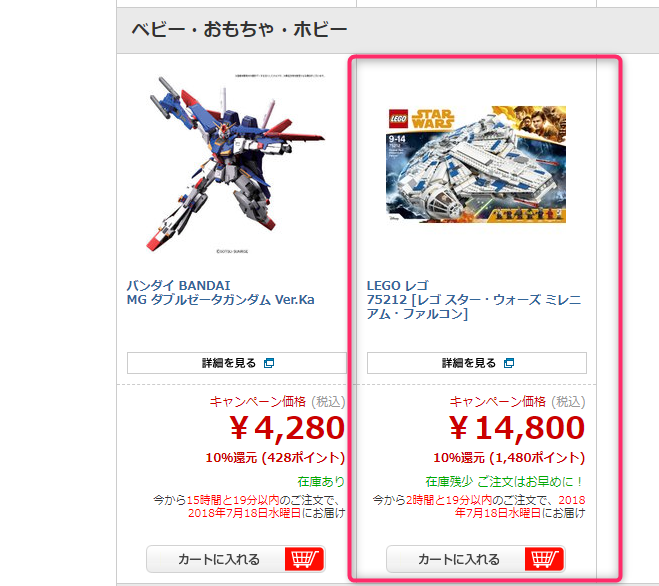Image resolution: width=659 pixels, height=586 pixels.
Task: Click 詳細を見る for LEGO Millennium Falcon
Action: coord(477,363)
